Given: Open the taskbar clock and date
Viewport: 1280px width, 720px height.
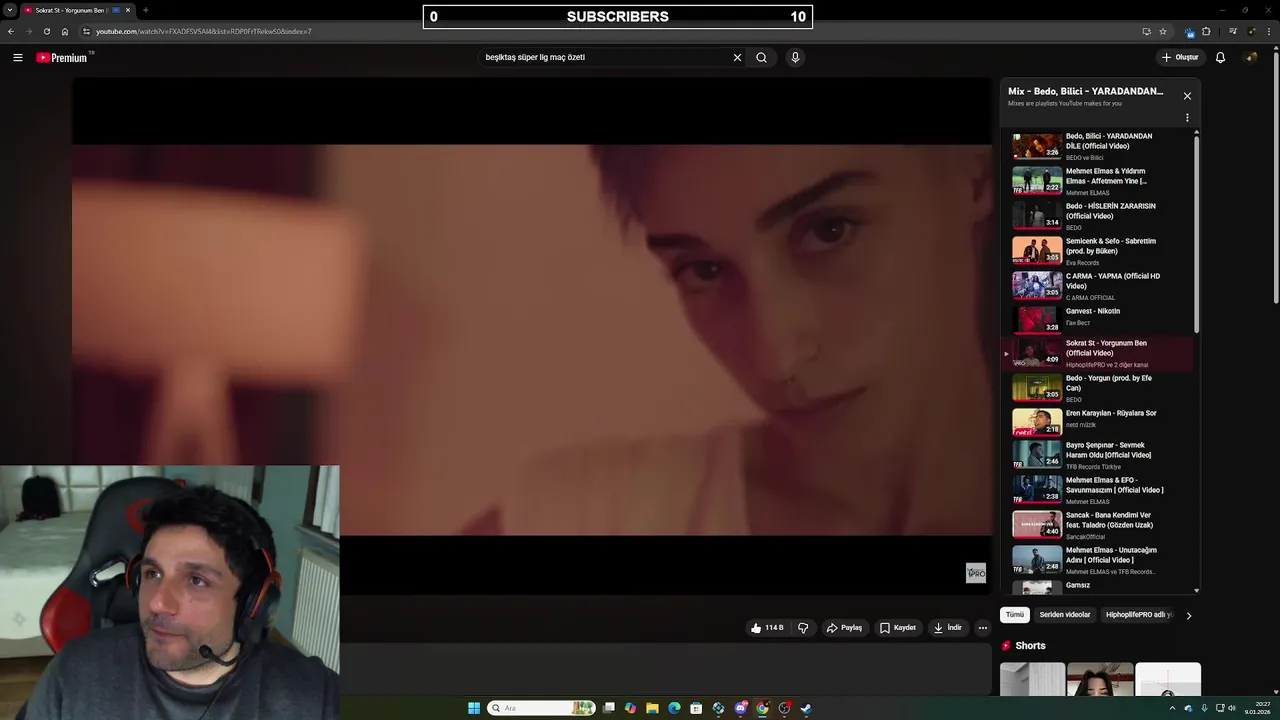Looking at the screenshot, I should pos(1257,708).
